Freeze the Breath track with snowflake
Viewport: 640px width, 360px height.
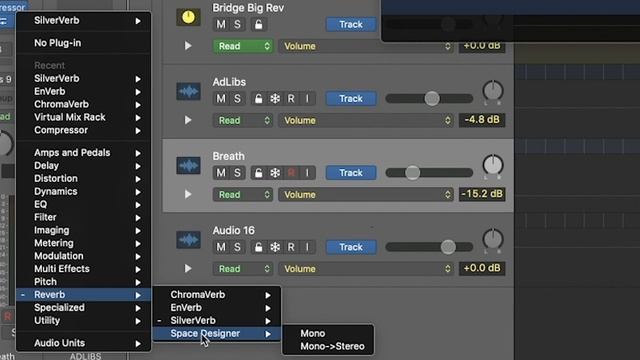(275, 173)
